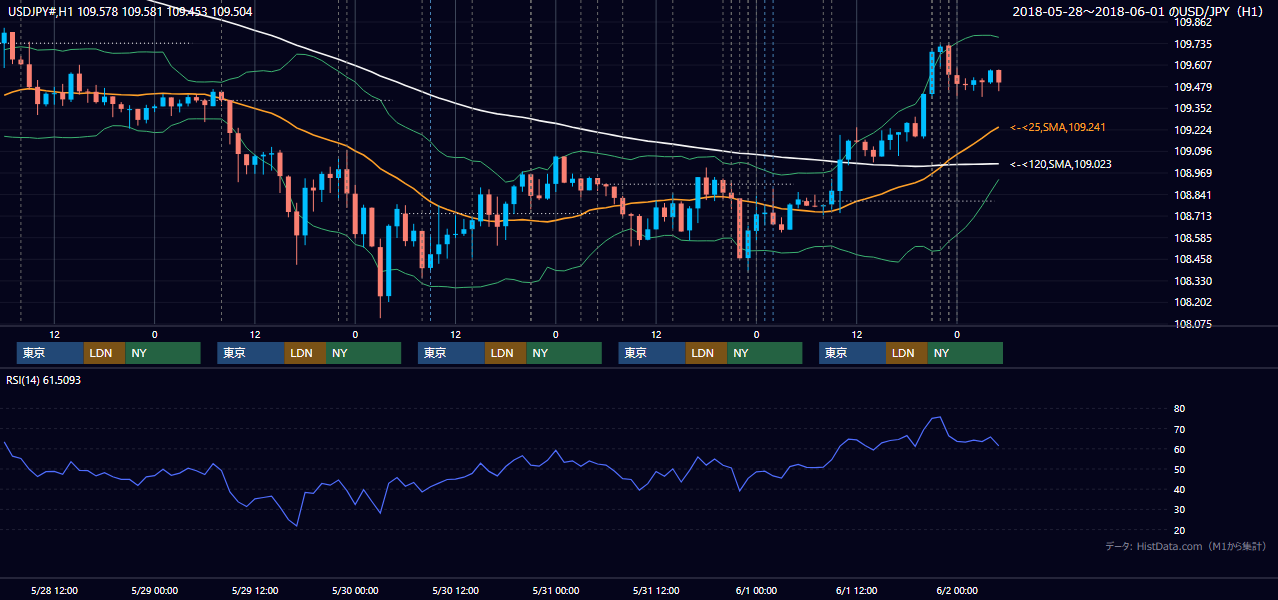The height and width of the screenshot is (600, 1278).
Task: Select the 108.841 price axis label
Action: 1193,195
